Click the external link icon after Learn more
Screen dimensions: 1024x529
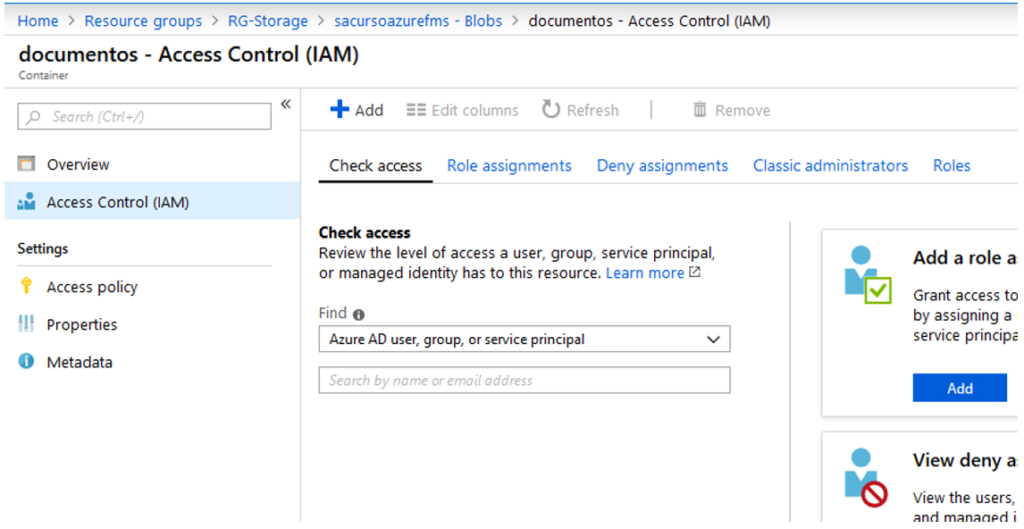695,273
